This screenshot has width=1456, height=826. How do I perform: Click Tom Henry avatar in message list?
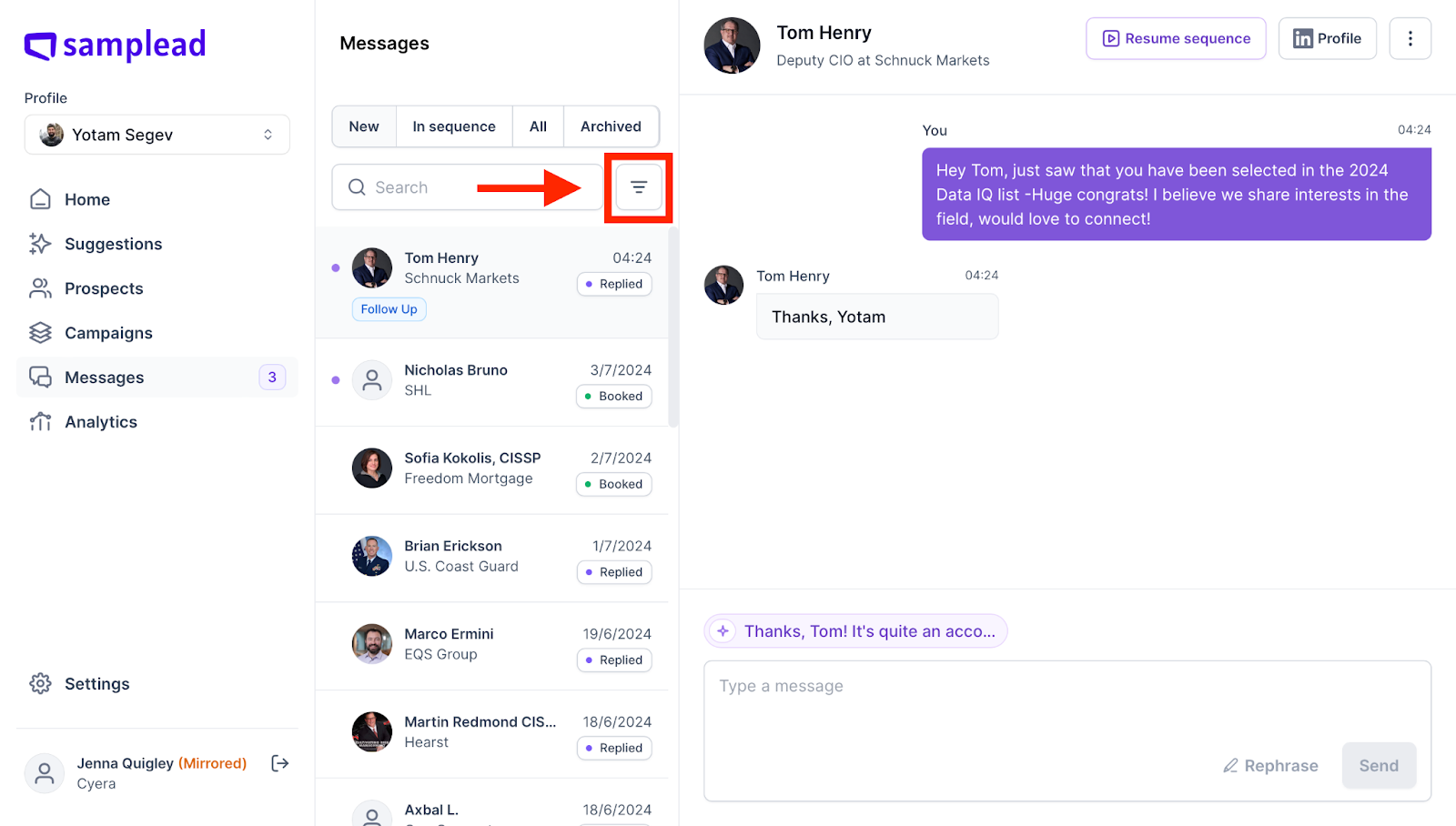click(372, 267)
